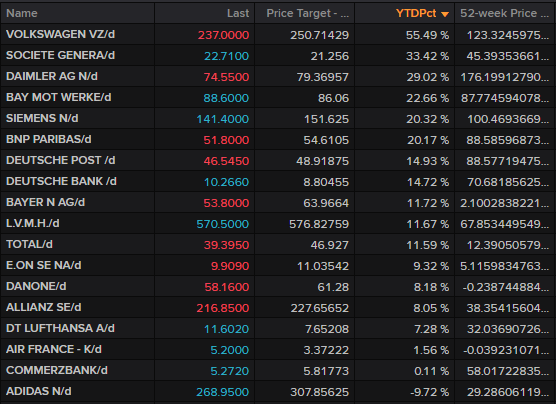This screenshot has width=556, height=404.
Task: Select the DANONE/d row name
Action: point(36,286)
